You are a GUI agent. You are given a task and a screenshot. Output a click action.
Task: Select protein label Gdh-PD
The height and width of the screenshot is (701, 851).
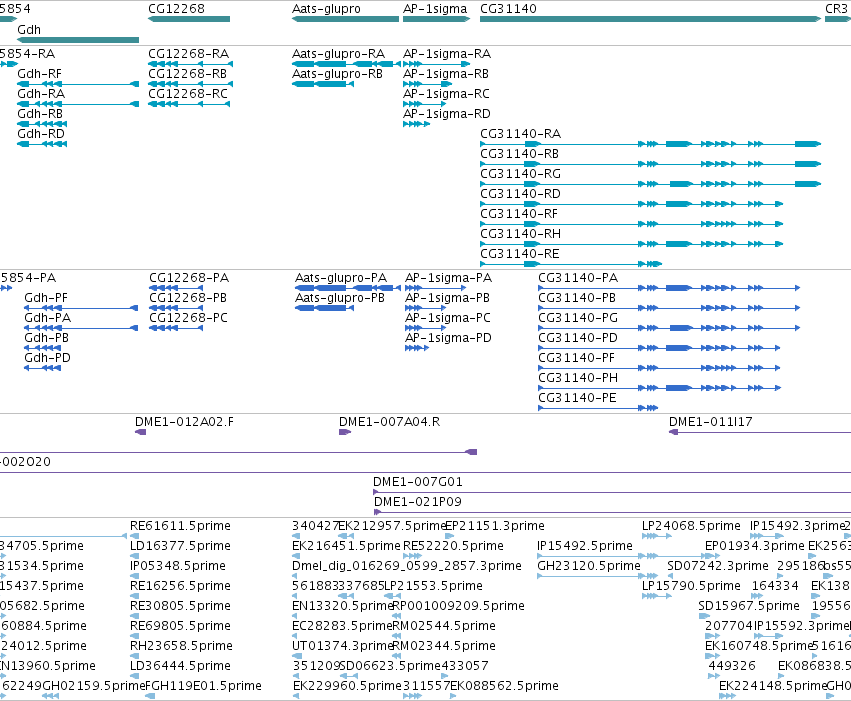click(x=47, y=358)
